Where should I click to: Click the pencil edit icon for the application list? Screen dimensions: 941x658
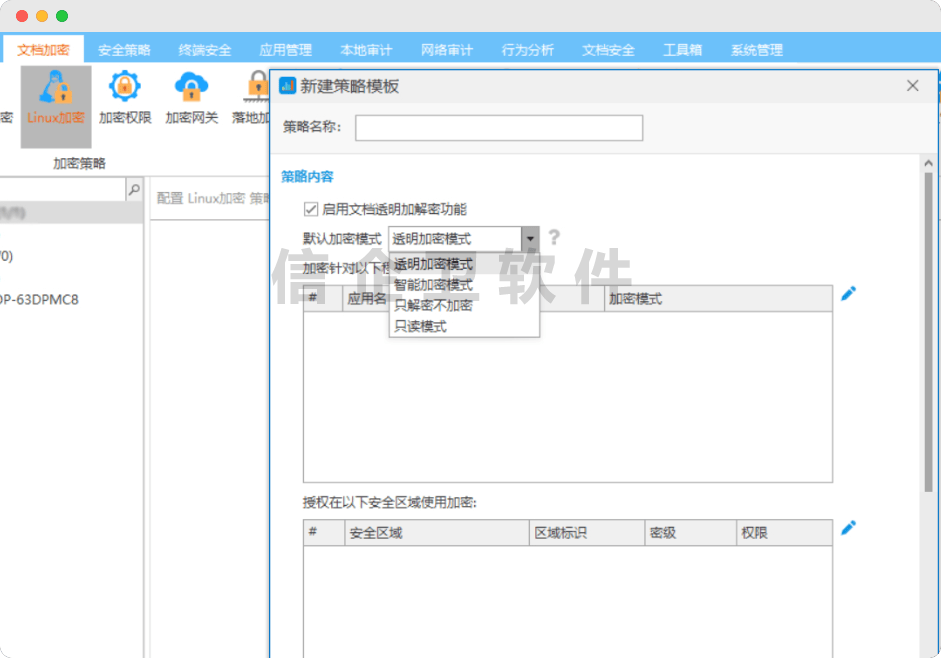848,293
